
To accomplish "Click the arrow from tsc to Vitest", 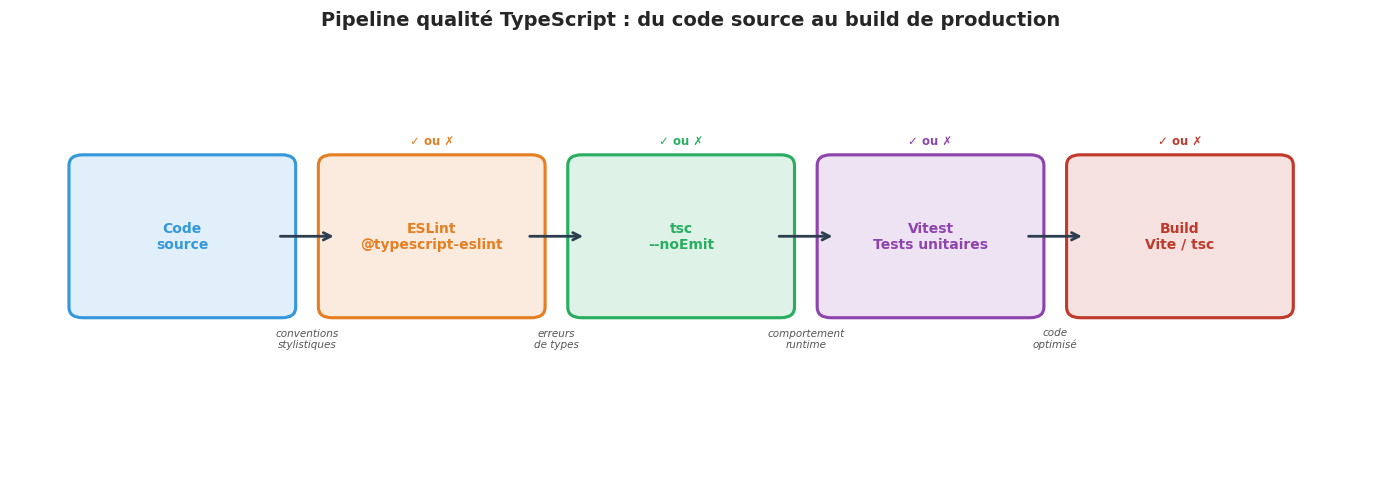I will coord(805,237).
